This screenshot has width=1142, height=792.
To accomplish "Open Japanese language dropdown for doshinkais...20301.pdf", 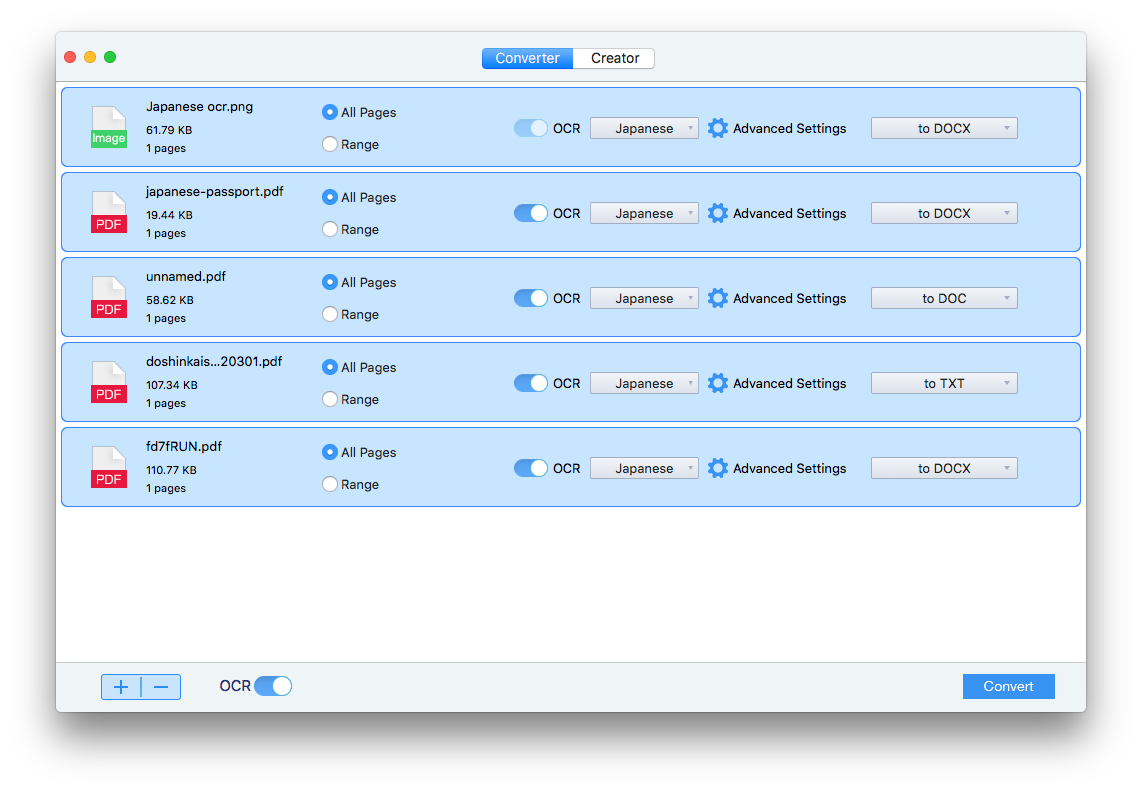I will [644, 383].
